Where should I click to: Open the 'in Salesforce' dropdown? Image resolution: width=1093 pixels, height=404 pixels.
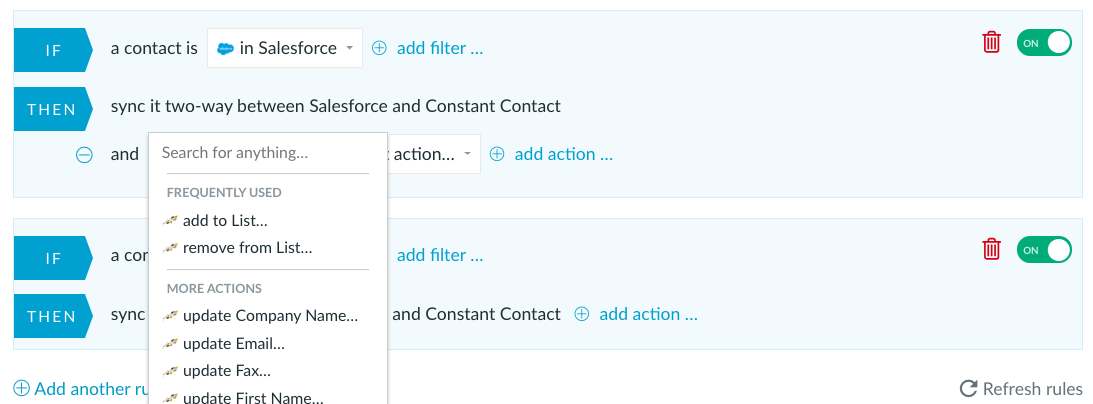pyautogui.click(x=285, y=48)
